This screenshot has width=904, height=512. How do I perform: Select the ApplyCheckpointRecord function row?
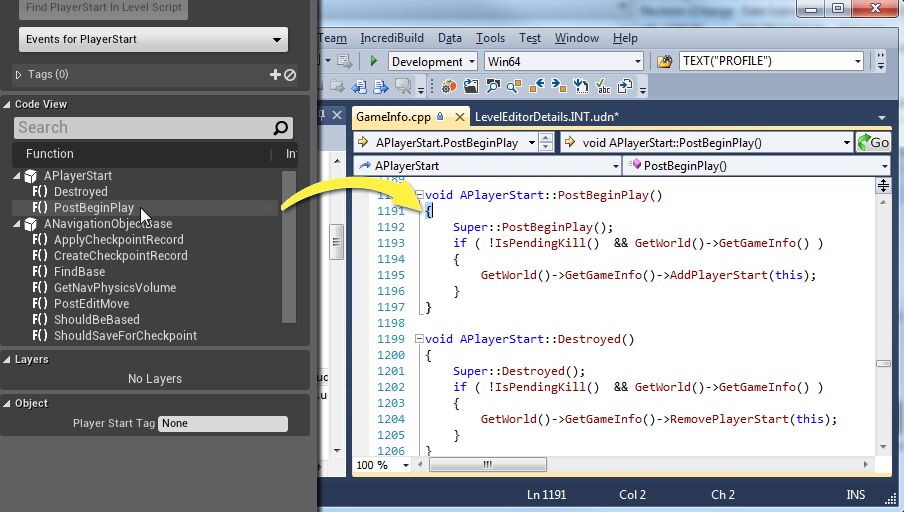coord(145,240)
